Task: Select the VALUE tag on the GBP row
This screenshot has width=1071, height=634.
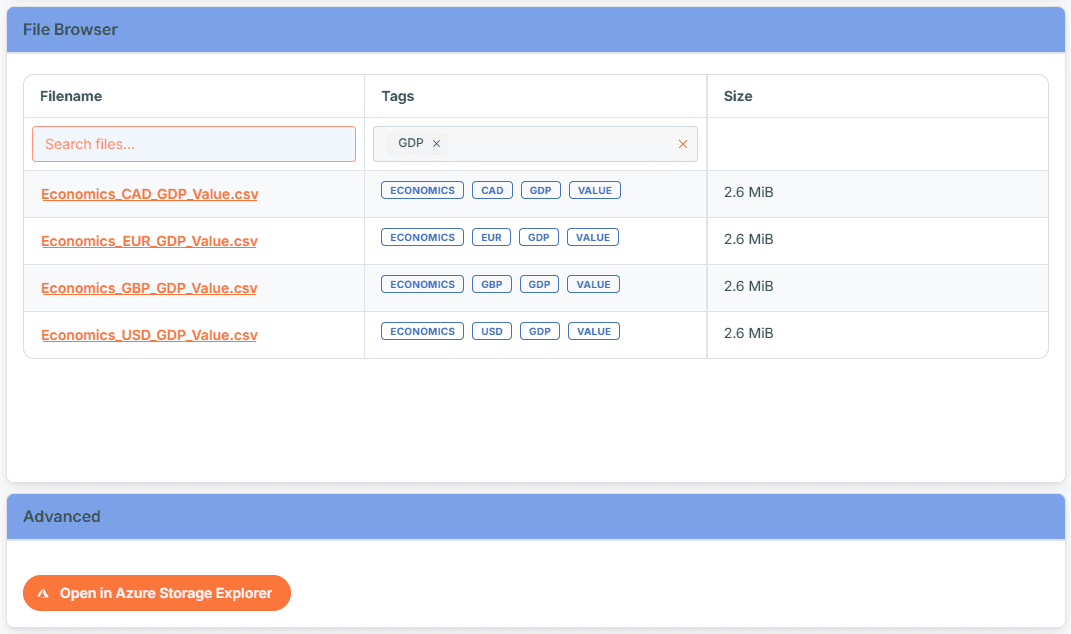Action: (593, 284)
